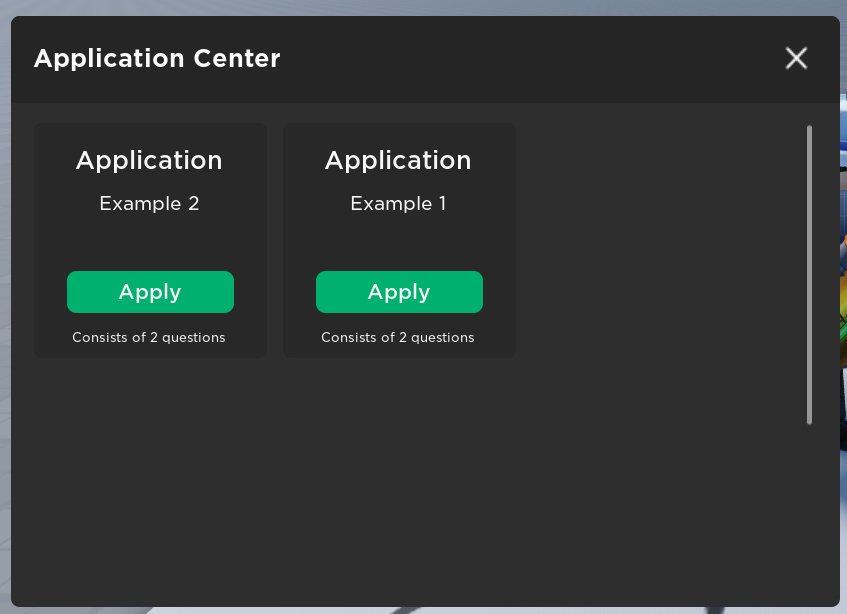
Task: Click the Example 2 label
Action: (149, 204)
